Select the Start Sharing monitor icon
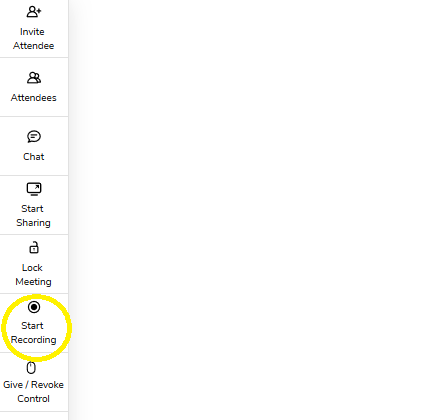The width and height of the screenshot is (432, 420). (x=34, y=189)
